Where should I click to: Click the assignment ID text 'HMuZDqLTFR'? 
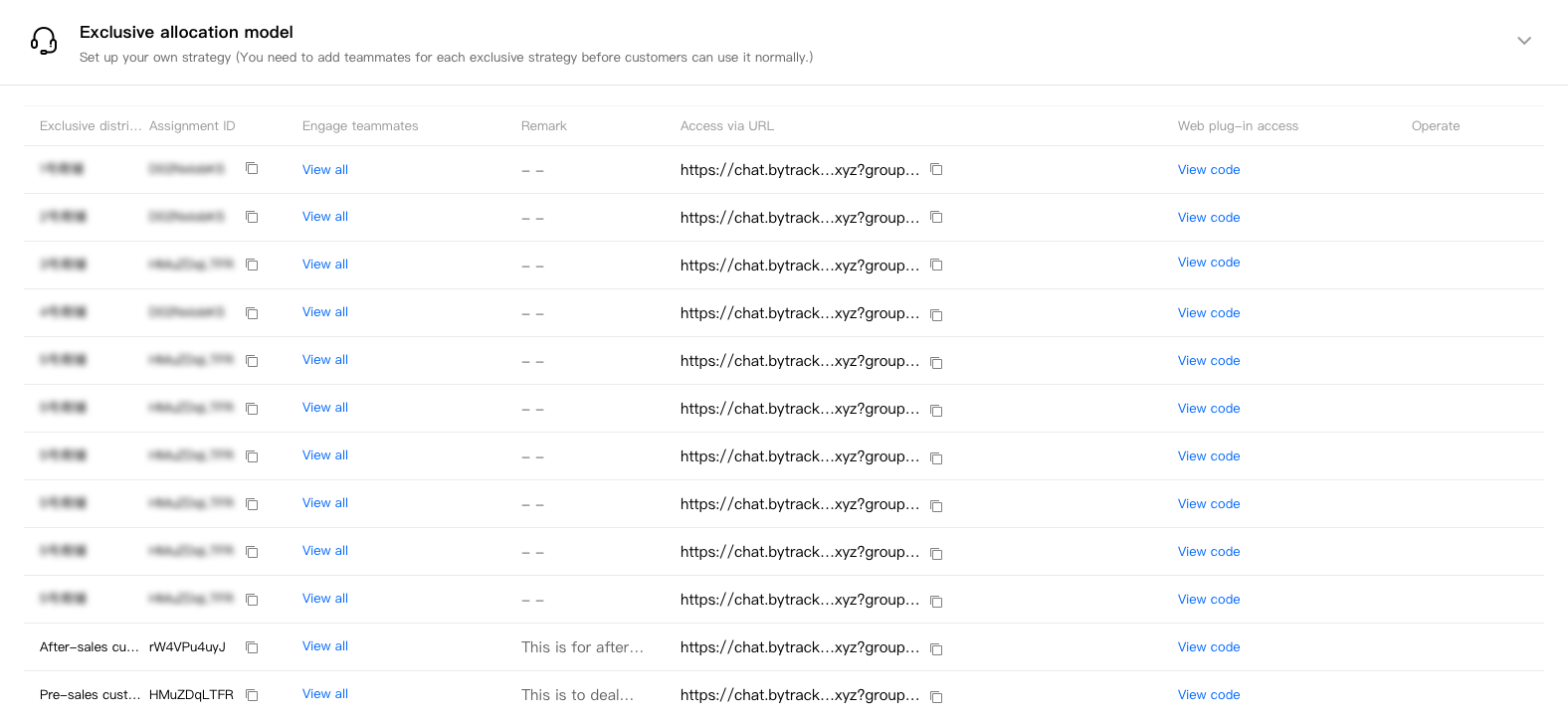tap(191, 695)
